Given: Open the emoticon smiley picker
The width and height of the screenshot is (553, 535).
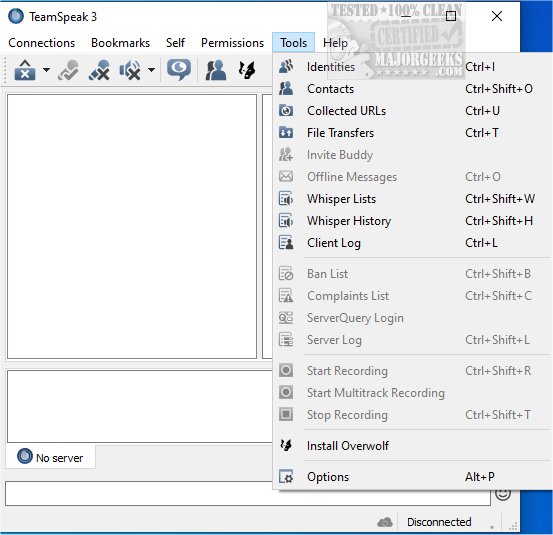Looking at the screenshot, I should coord(503,494).
